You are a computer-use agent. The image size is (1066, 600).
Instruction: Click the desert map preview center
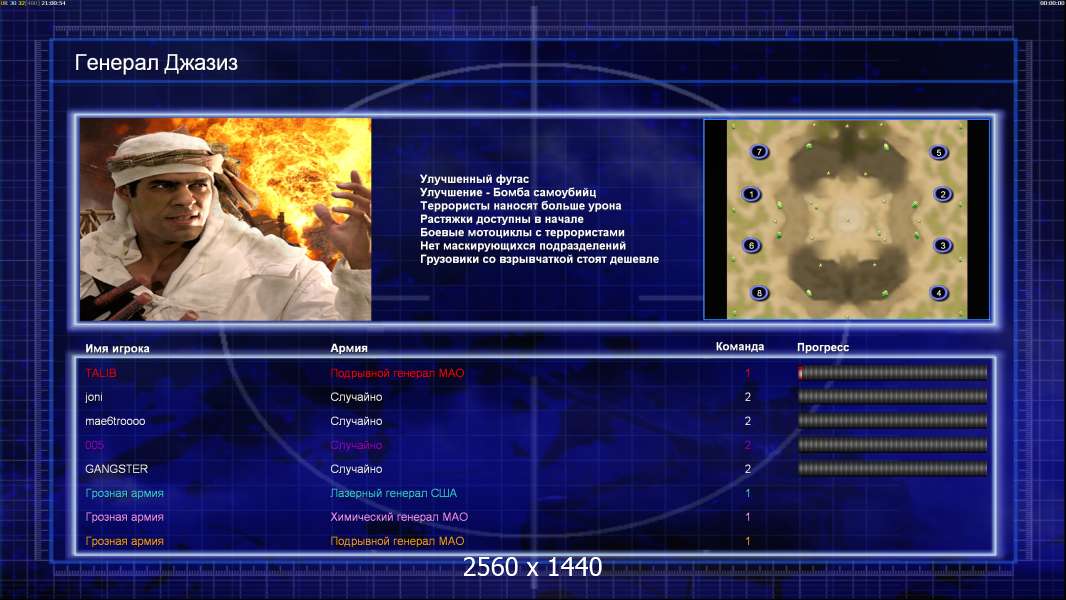846,219
